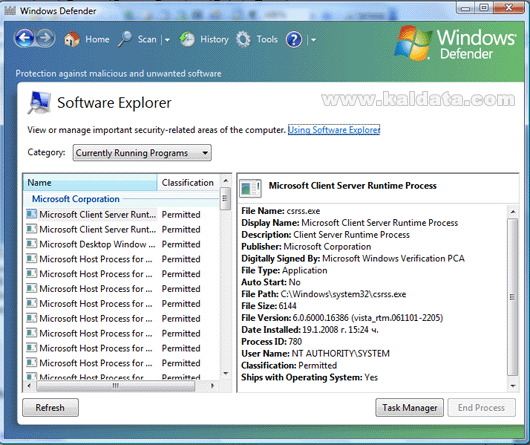Maximize the Windows Defender window
The image size is (530, 445).
[x=484, y=8]
